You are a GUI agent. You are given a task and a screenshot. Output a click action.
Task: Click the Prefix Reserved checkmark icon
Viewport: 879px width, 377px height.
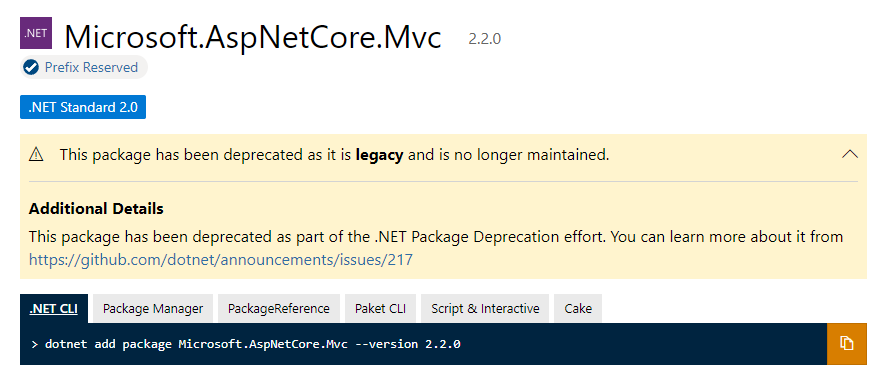point(31,68)
